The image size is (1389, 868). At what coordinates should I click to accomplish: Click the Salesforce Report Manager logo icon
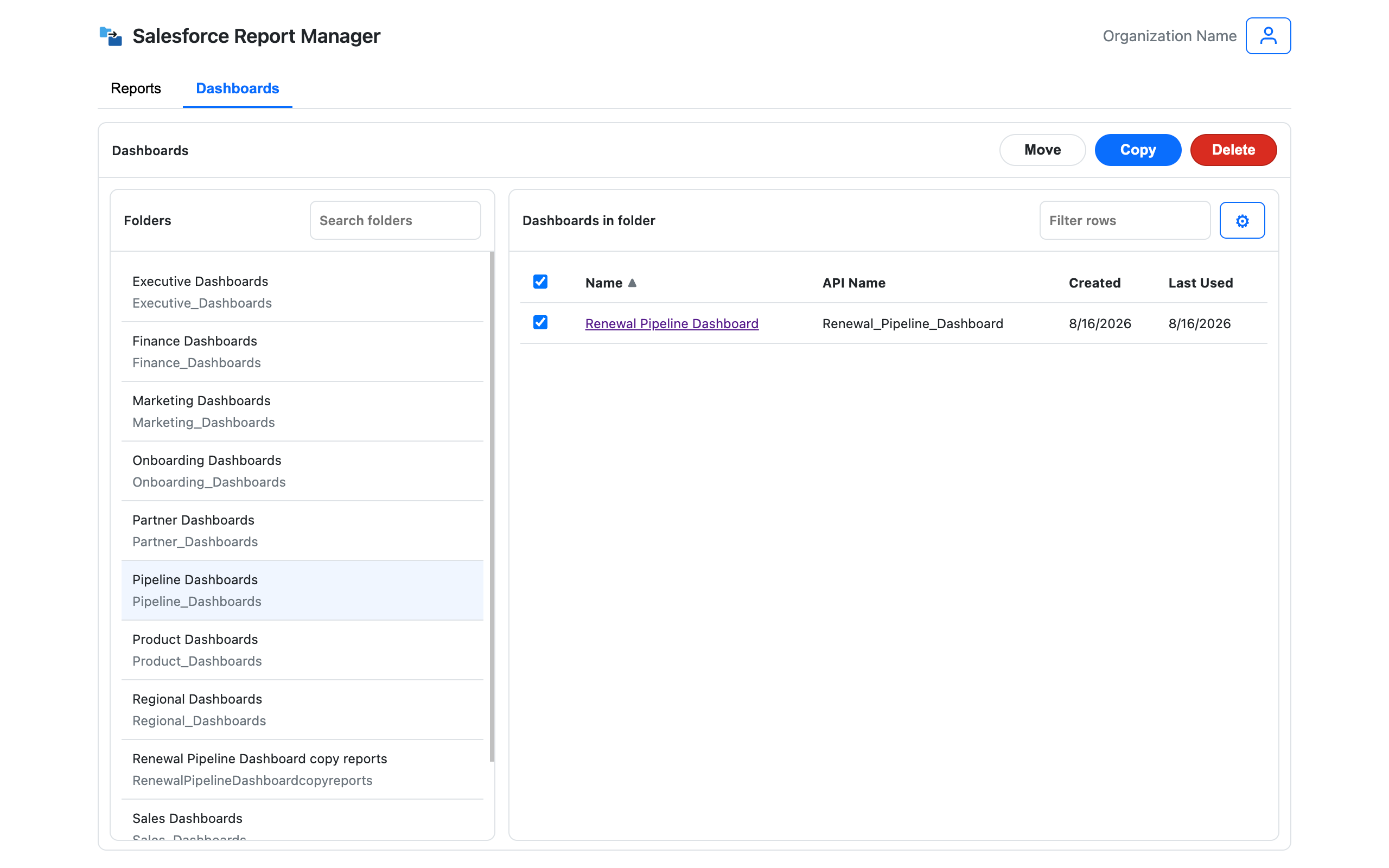point(111,36)
